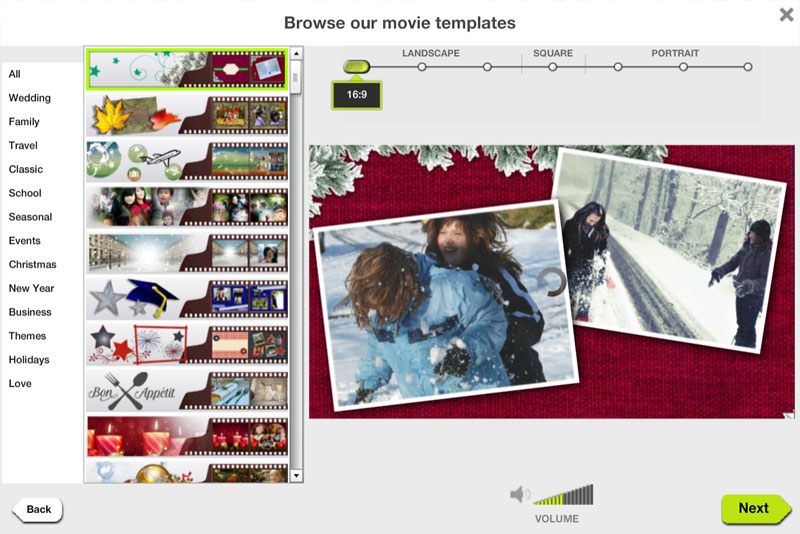Open the Family template category
Viewport: 800px width, 534px height.
point(24,122)
